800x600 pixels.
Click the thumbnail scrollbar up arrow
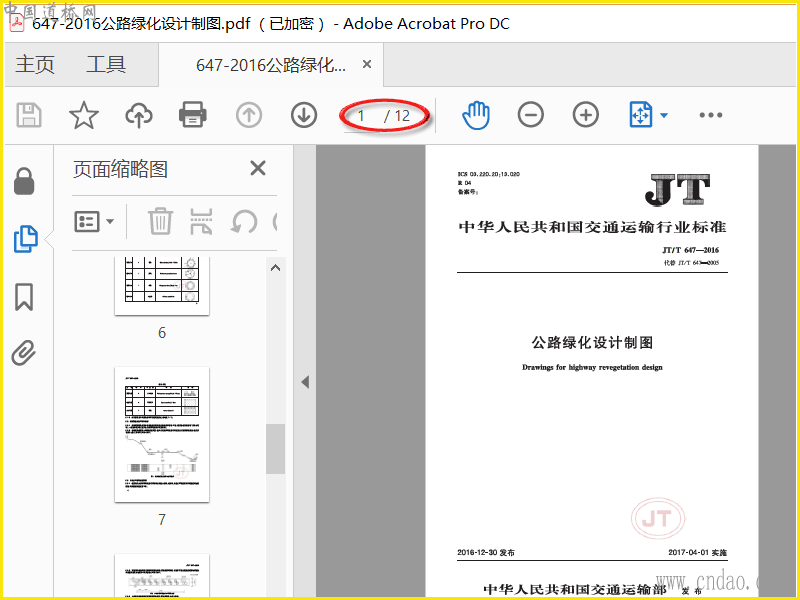point(276,268)
